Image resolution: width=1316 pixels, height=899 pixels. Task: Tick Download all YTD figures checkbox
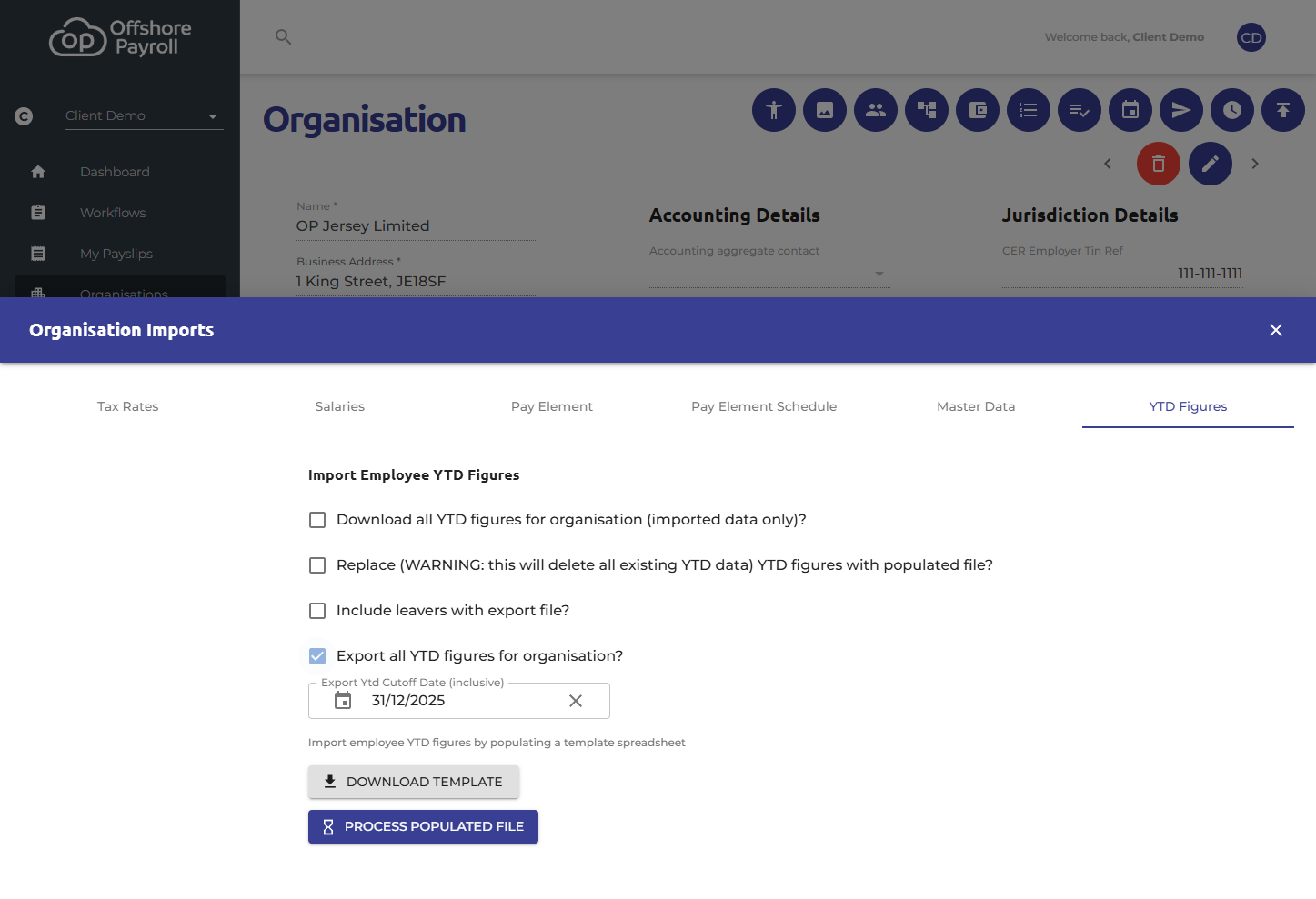click(317, 520)
